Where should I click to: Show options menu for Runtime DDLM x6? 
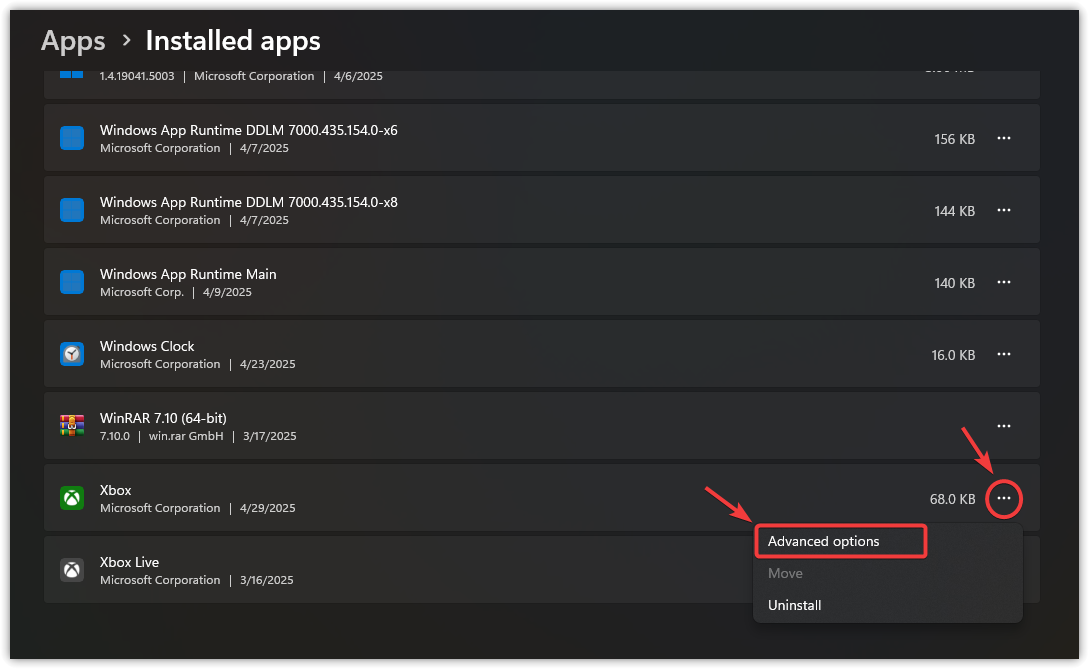(x=1004, y=138)
